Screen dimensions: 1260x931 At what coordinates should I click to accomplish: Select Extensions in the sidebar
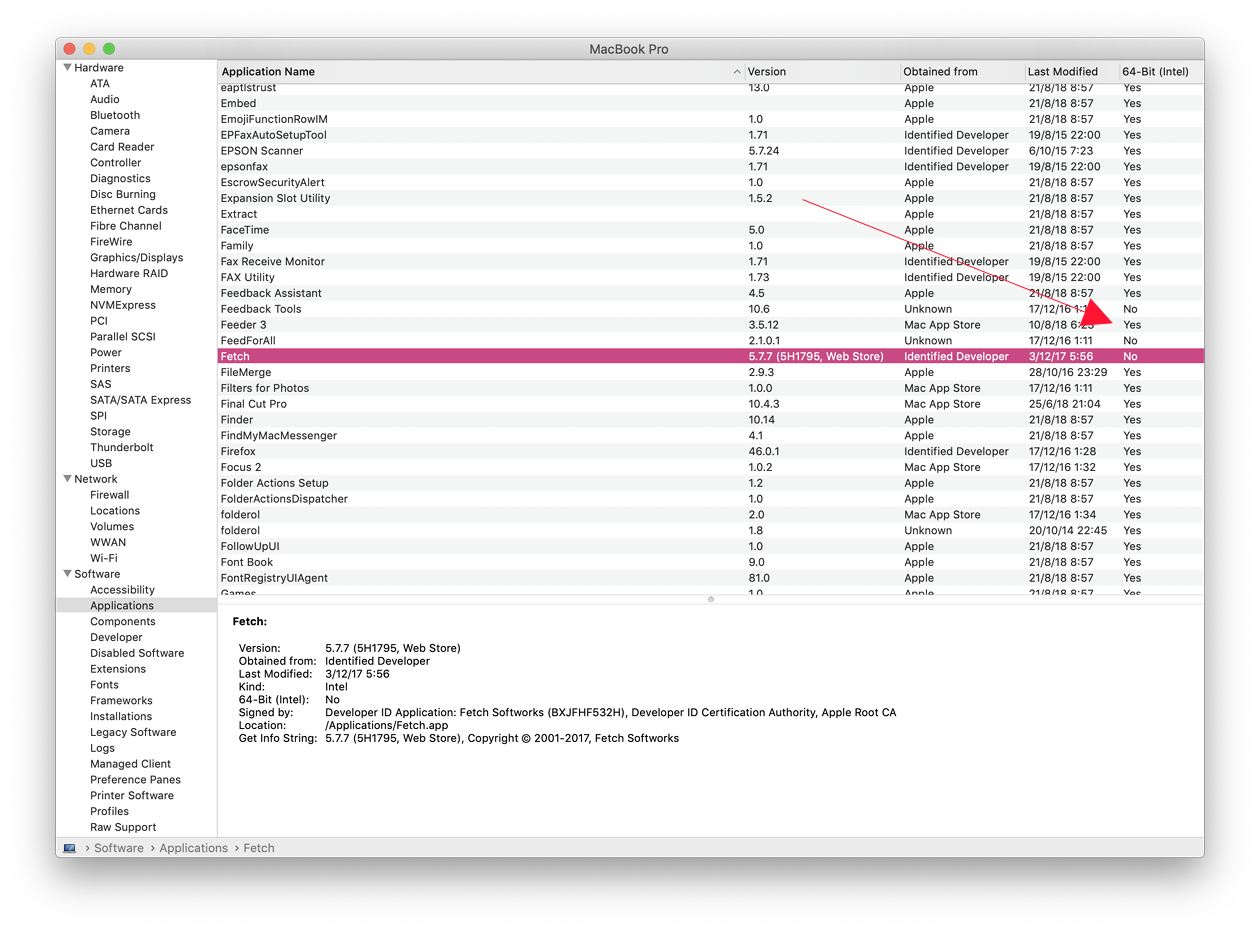pos(118,669)
